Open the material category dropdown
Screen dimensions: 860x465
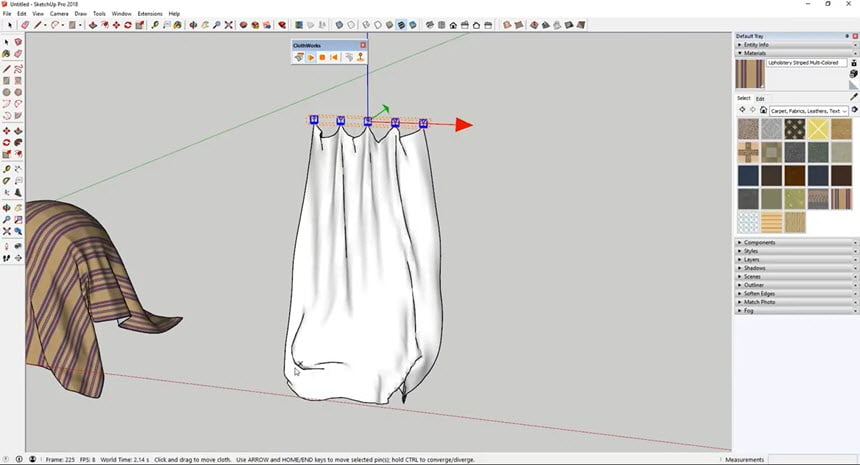coord(808,111)
